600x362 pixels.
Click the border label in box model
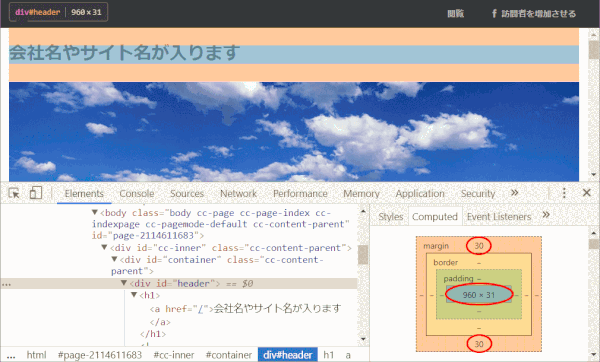[446, 262]
